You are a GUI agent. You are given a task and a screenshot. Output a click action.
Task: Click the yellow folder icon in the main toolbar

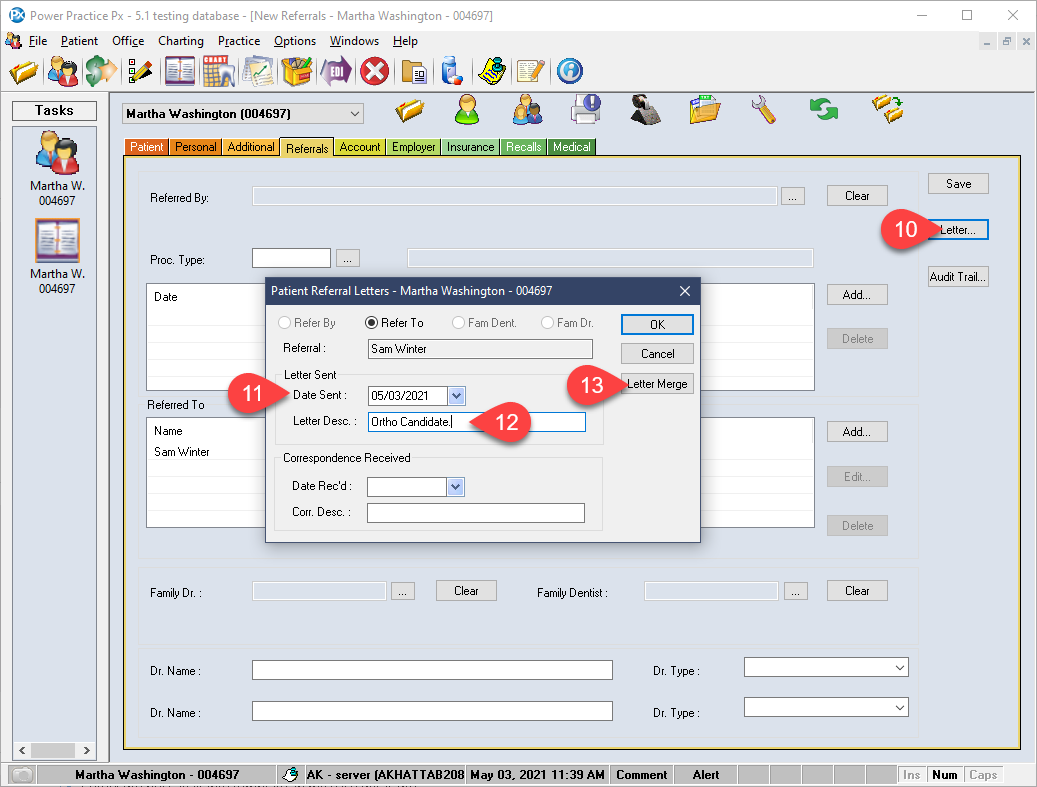click(x=23, y=71)
